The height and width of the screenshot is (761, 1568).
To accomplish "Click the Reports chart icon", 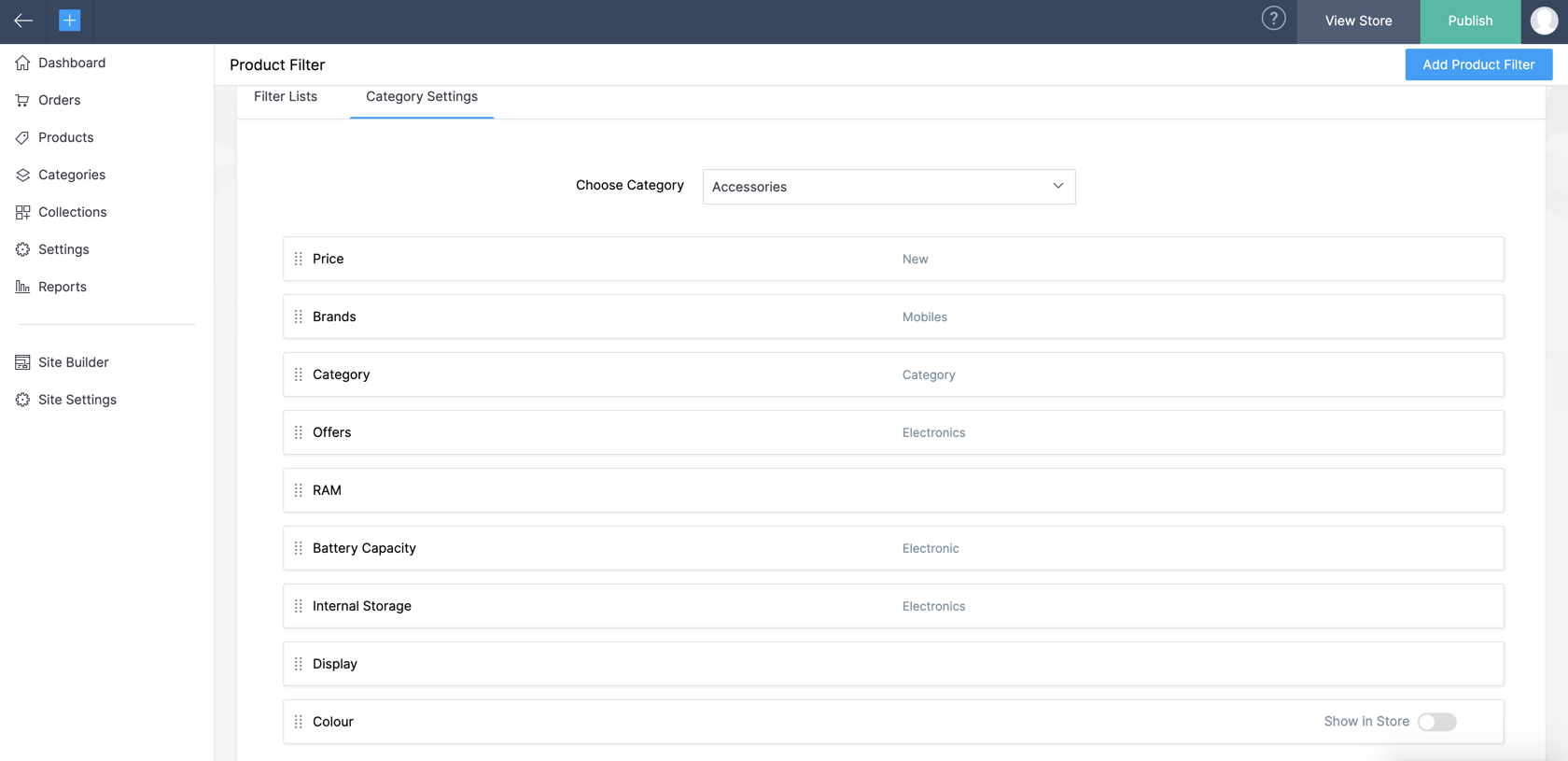I will point(22,287).
